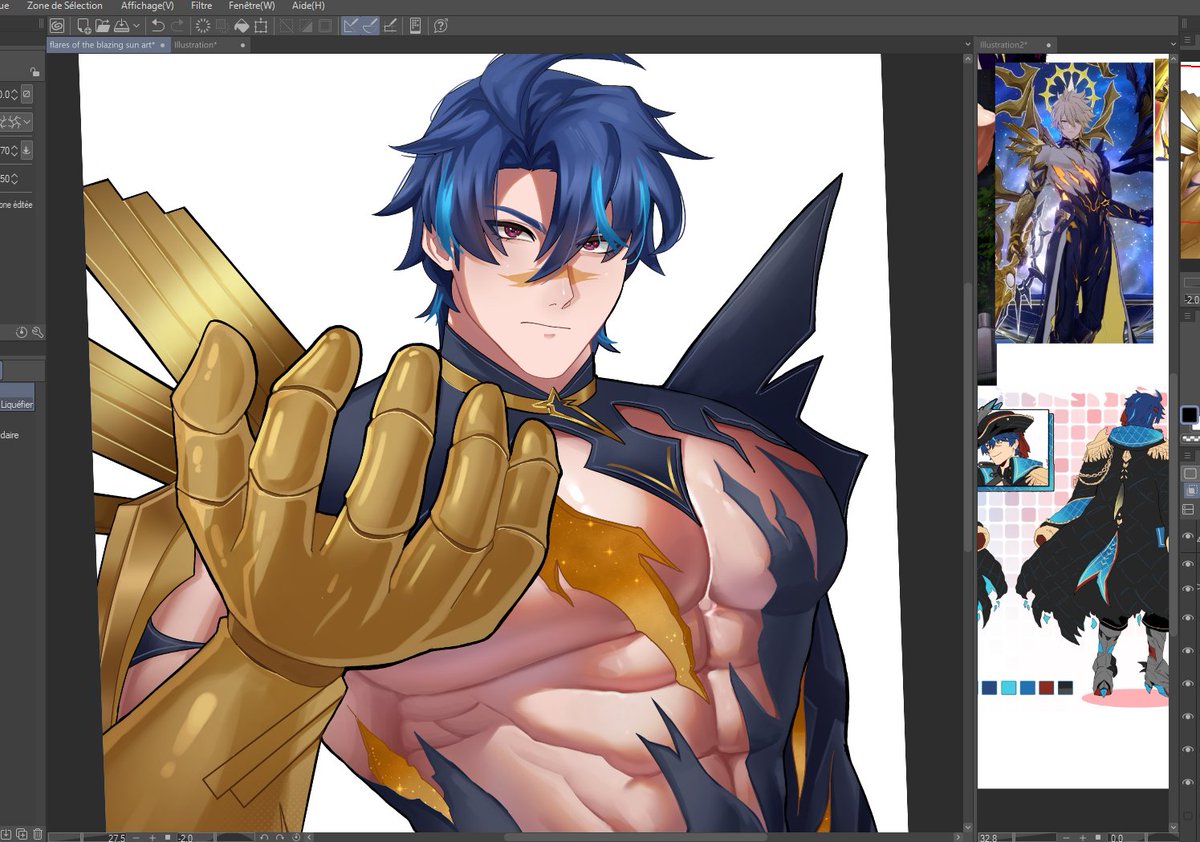Click the pirate character portrait in reference sheet

[1013, 449]
